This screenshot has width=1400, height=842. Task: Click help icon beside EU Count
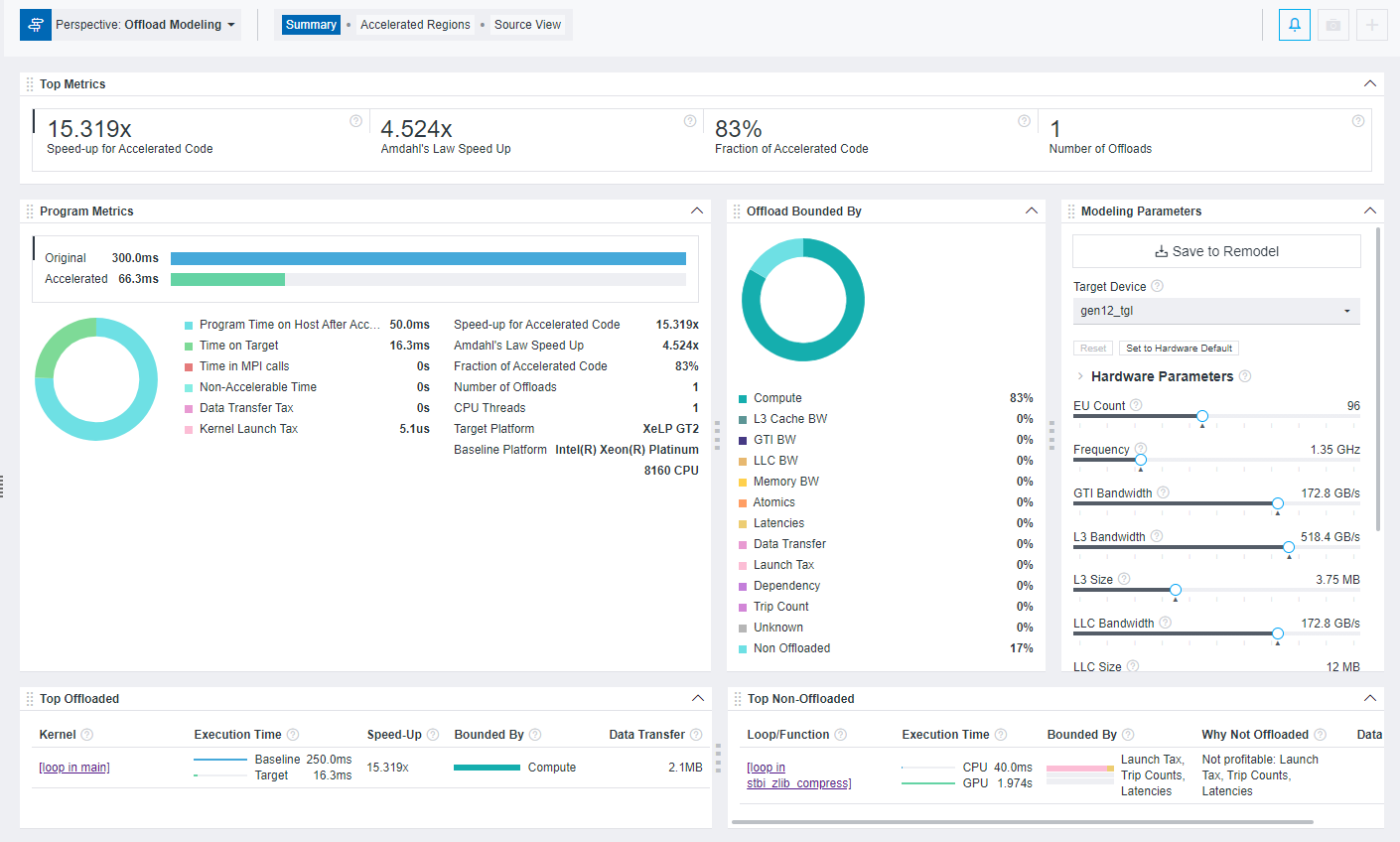pos(1136,405)
